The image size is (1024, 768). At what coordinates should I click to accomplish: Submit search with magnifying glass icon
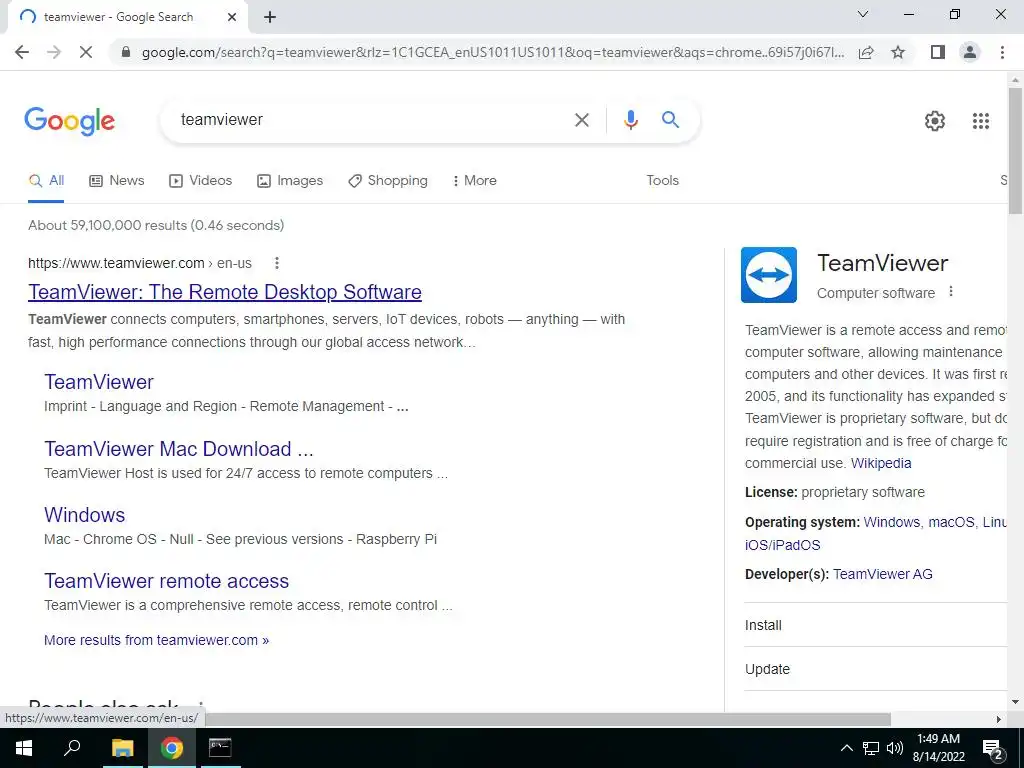[670, 120]
